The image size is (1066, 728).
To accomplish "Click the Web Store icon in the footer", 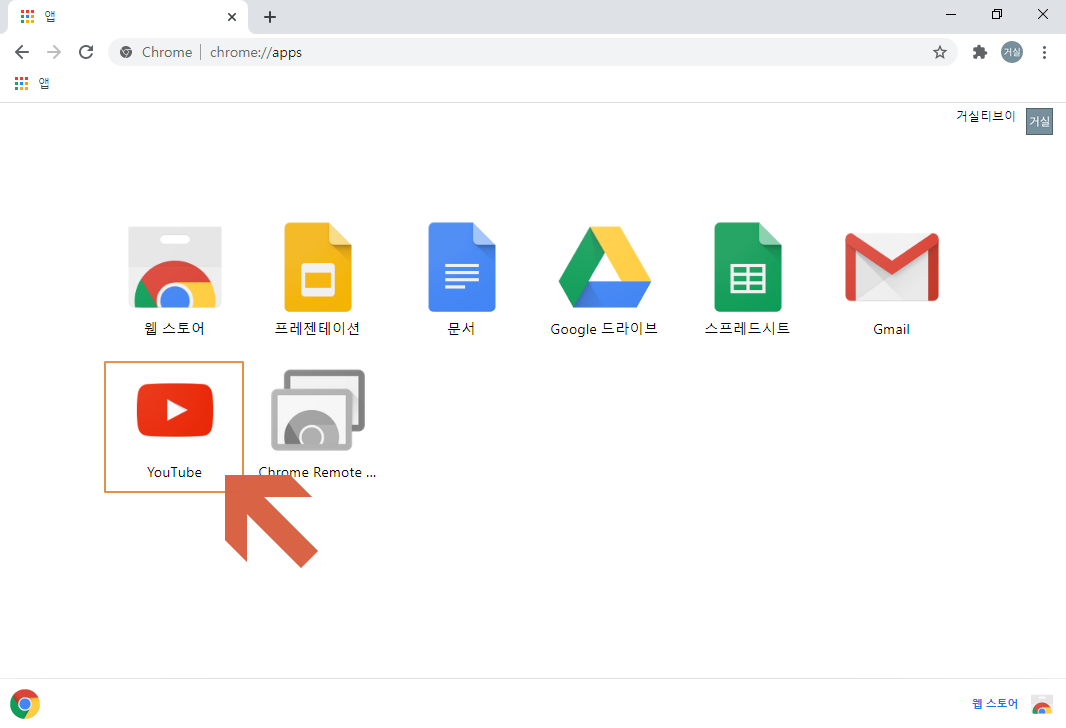I will [1042, 704].
